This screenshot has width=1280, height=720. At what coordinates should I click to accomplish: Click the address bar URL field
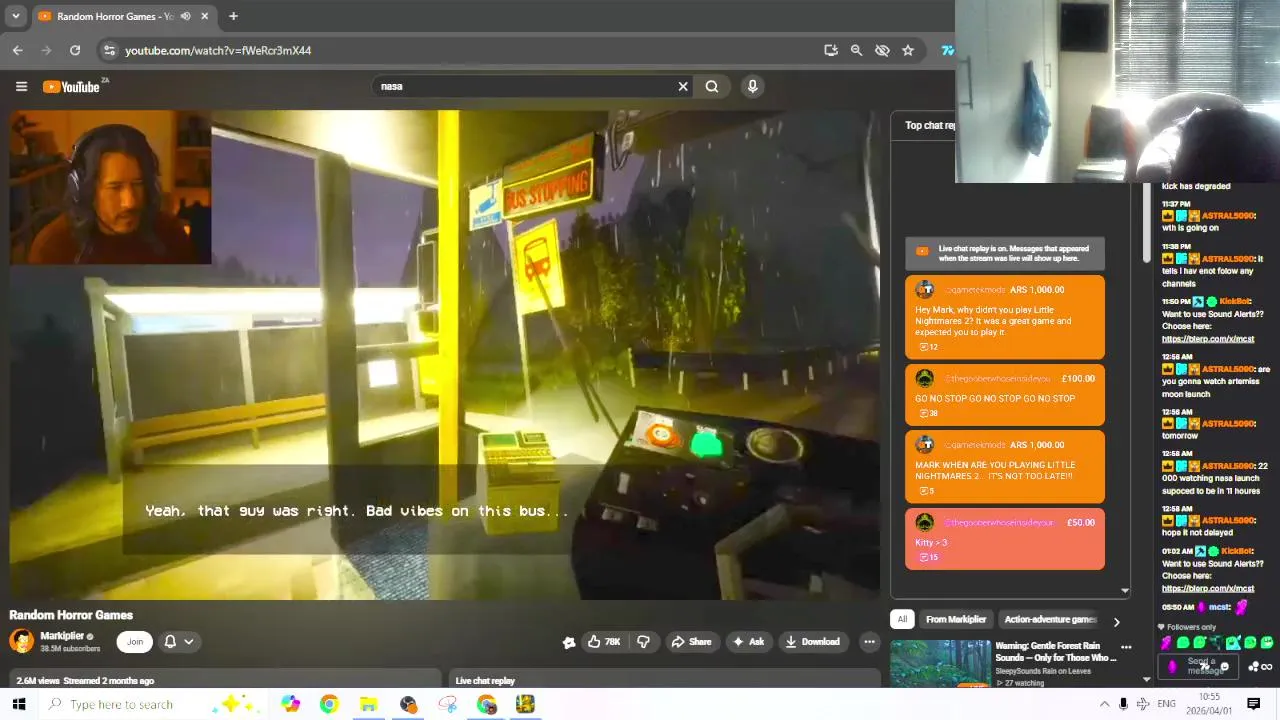coord(460,50)
